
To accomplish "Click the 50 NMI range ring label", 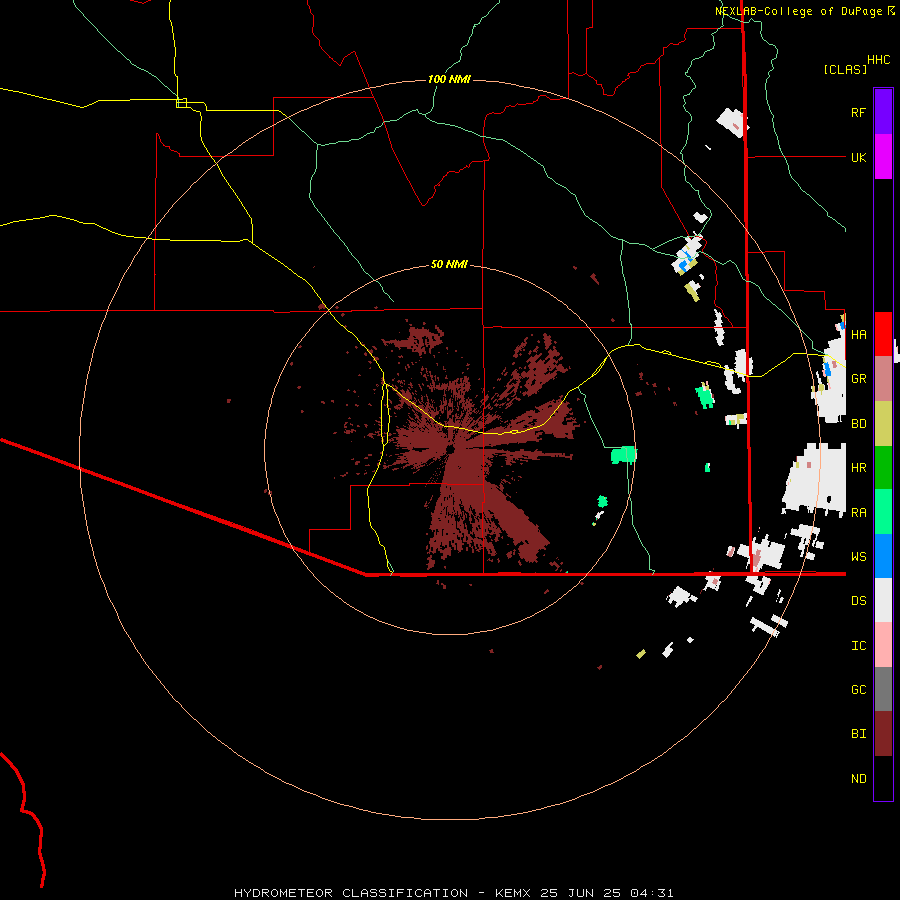I will [449, 264].
